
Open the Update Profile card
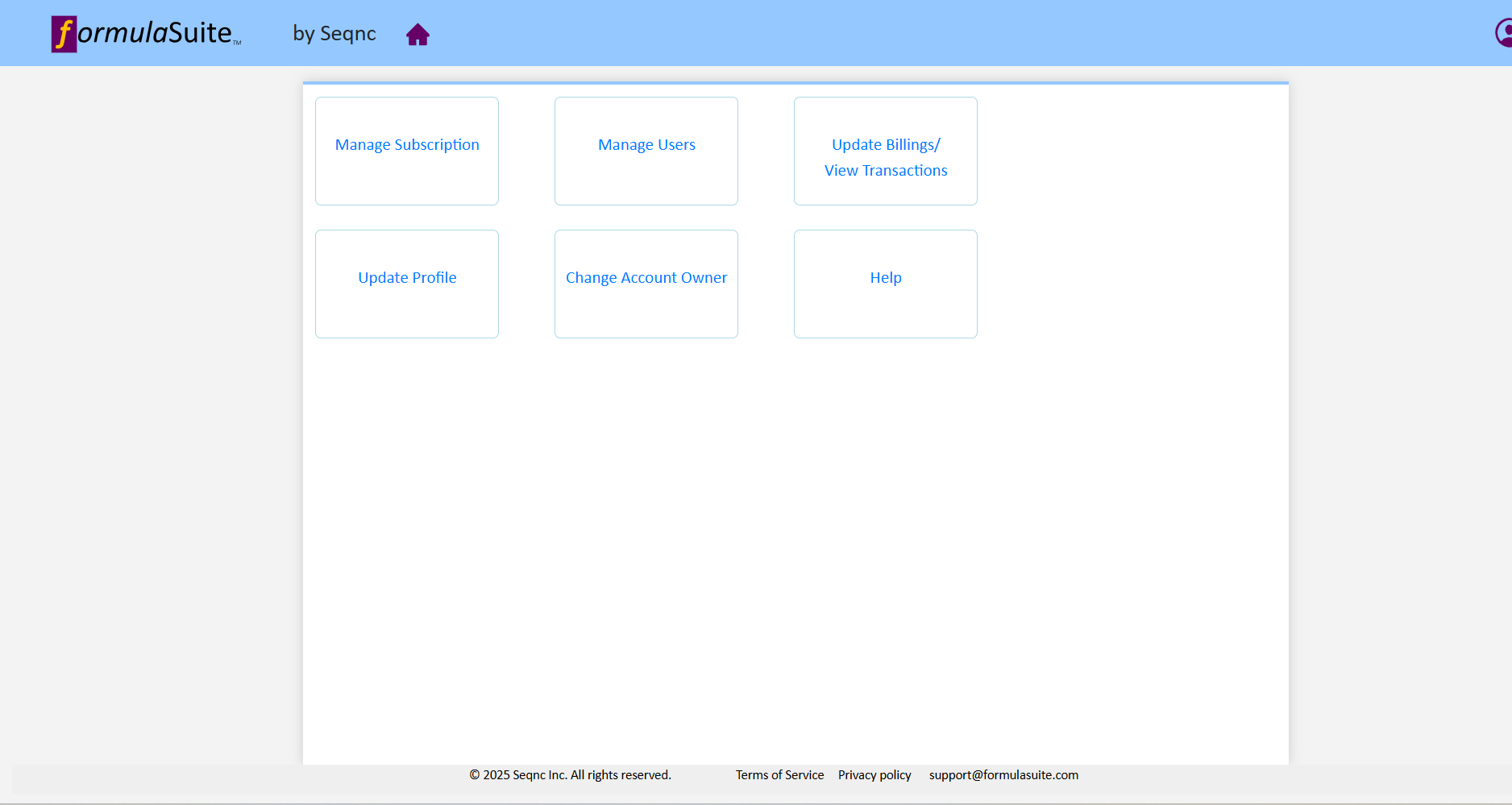tap(407, 284)
